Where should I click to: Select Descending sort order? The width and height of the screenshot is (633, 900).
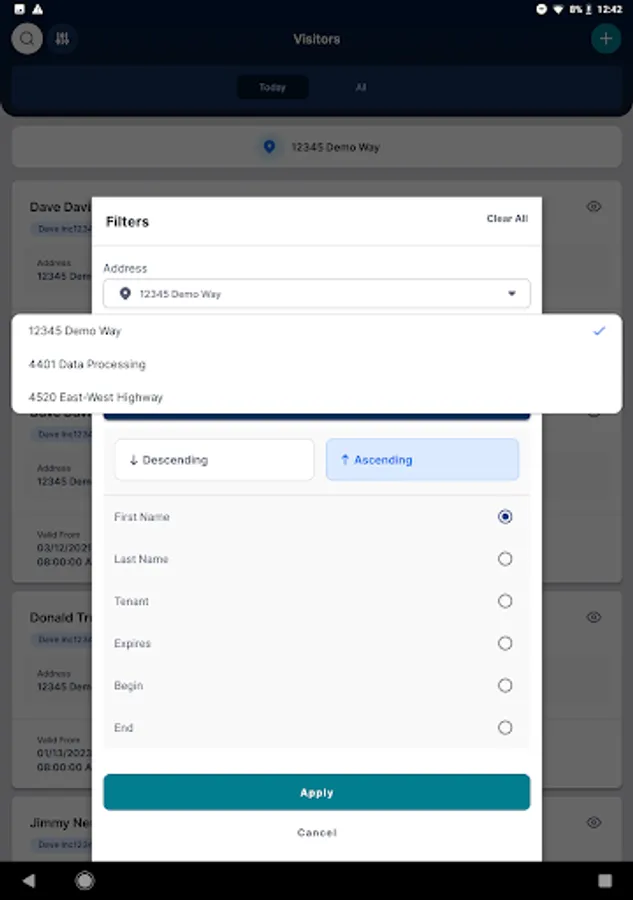[x=214, y=460]
